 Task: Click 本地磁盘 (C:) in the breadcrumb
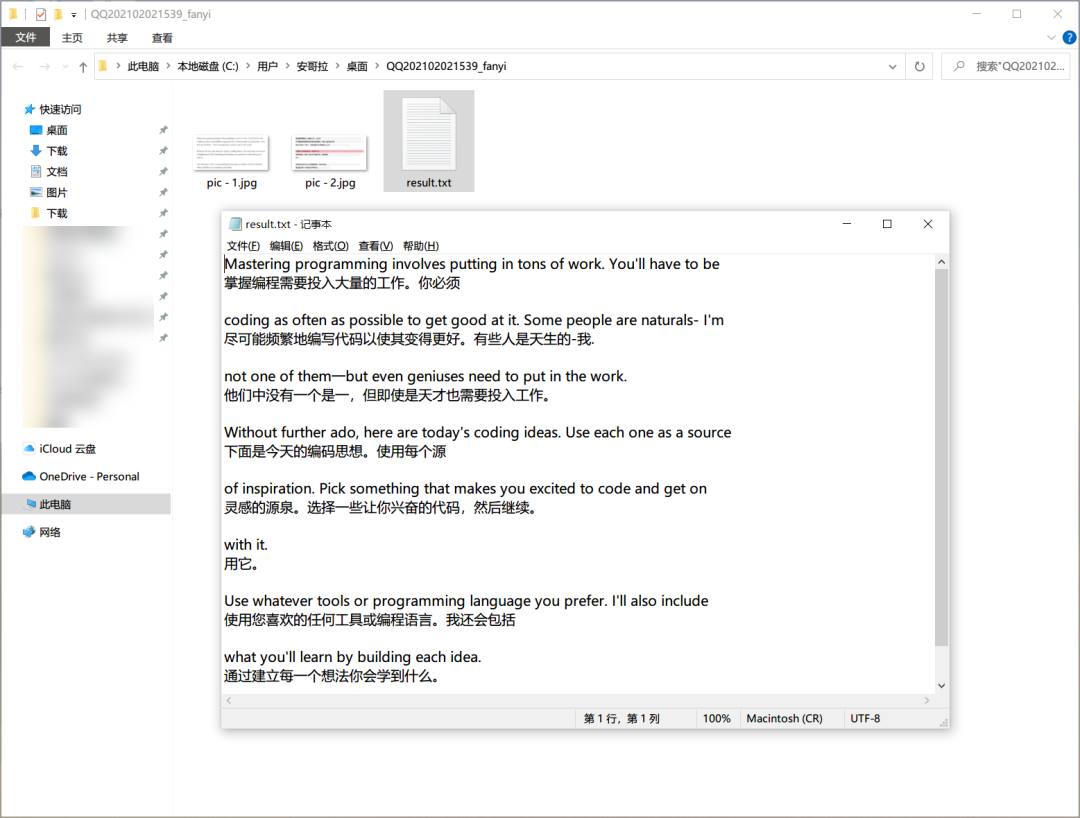point(208,66)
